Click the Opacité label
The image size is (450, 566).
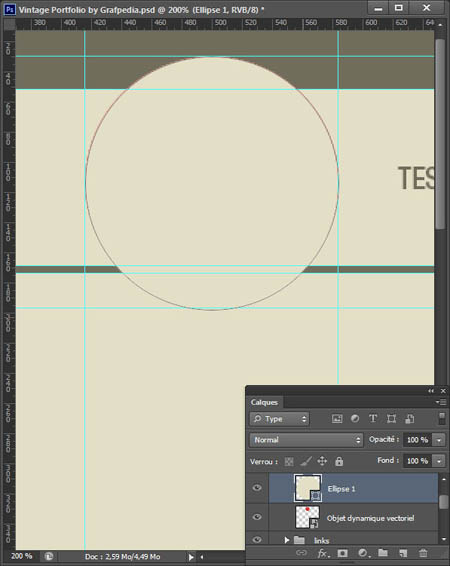[x=384, y=439]
